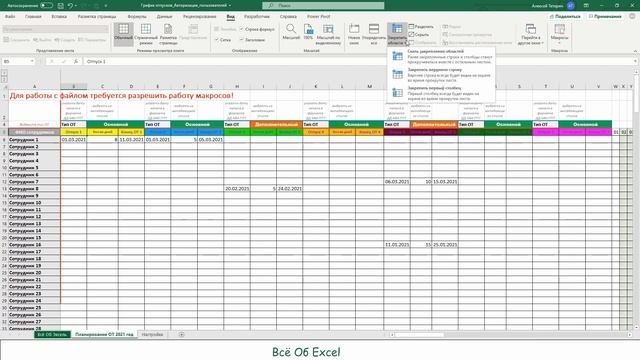Switch to Страничный режим page break view
This screenshot has height=360, width=640.
(x=146, y=34)
